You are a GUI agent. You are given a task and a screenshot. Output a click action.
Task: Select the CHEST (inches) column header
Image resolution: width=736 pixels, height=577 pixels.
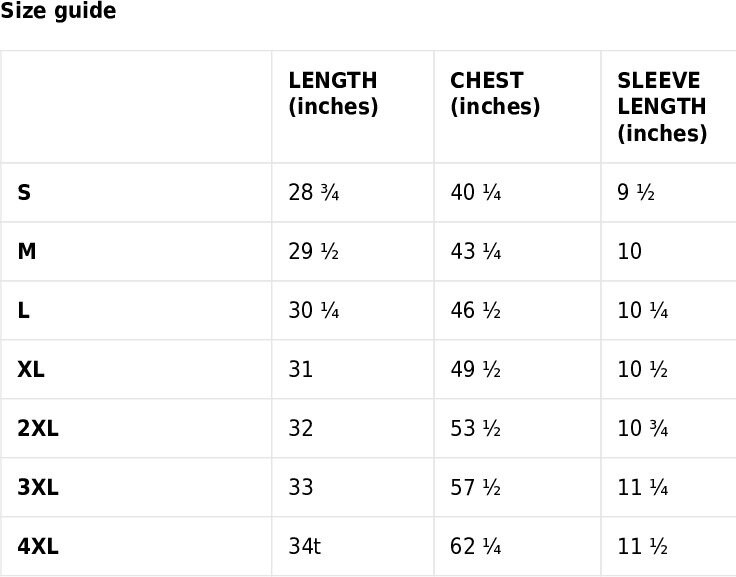[495, 93]
